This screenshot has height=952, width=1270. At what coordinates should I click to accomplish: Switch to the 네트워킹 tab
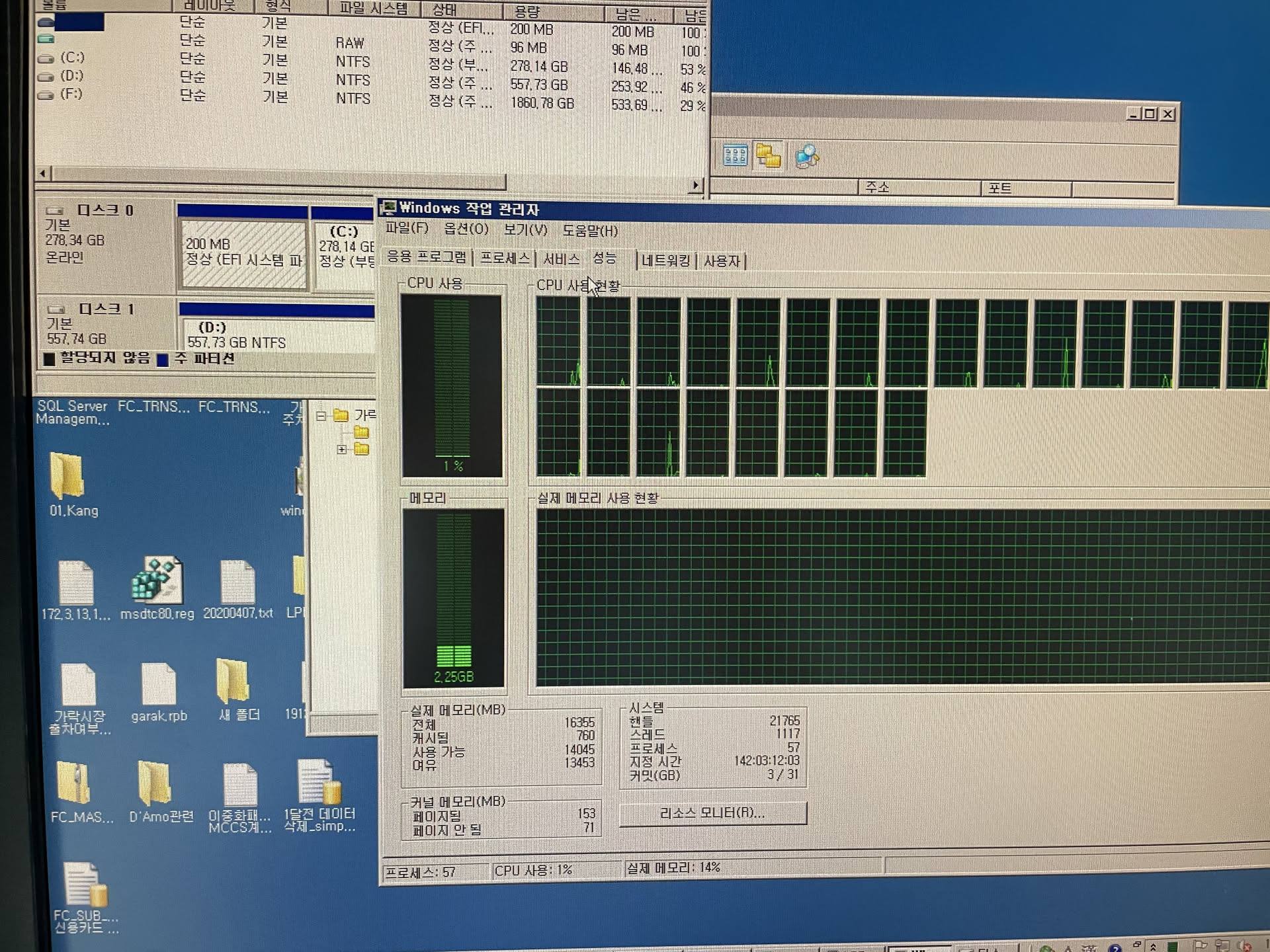tap(665, 260)
